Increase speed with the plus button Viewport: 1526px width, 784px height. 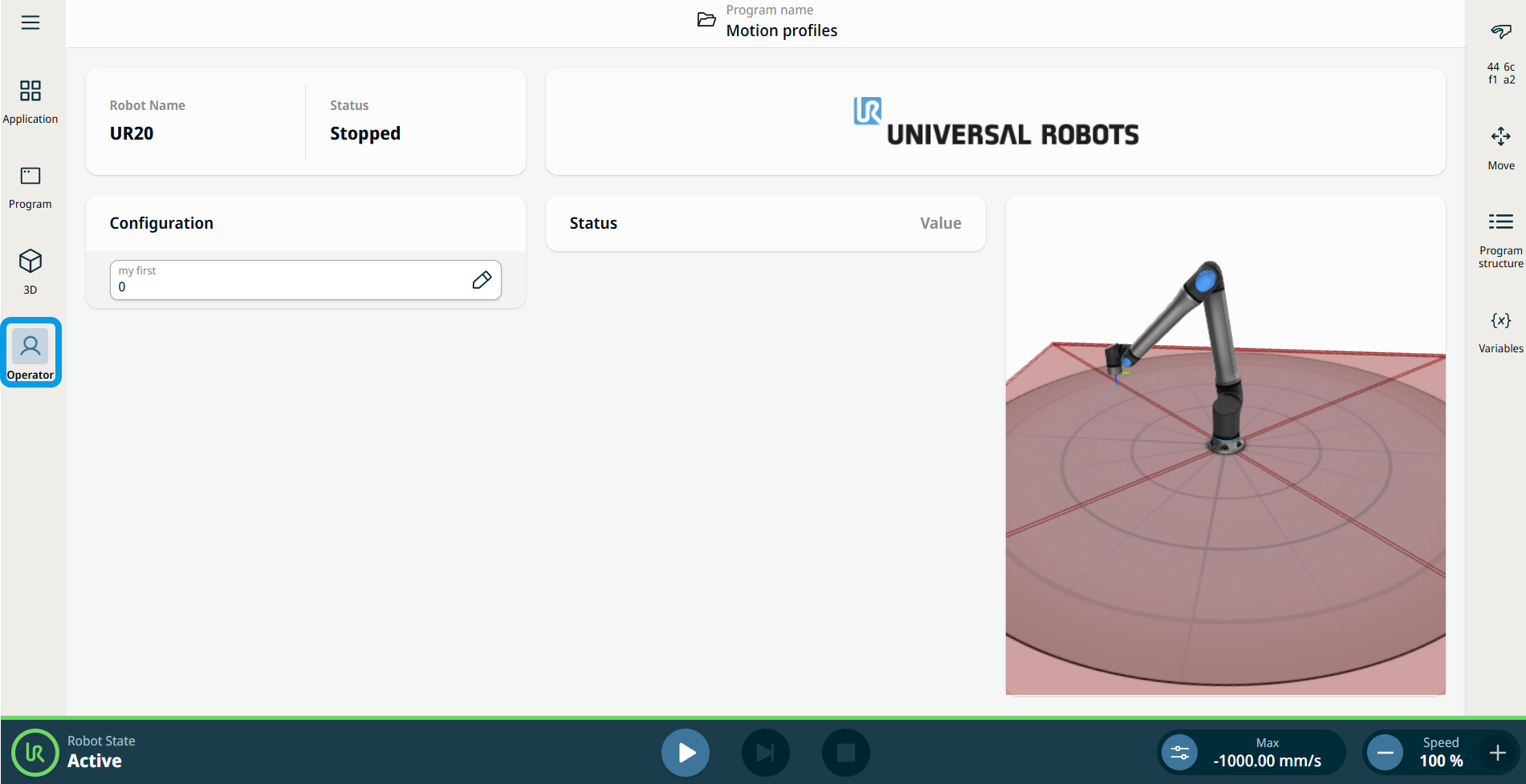[1497, 753]
